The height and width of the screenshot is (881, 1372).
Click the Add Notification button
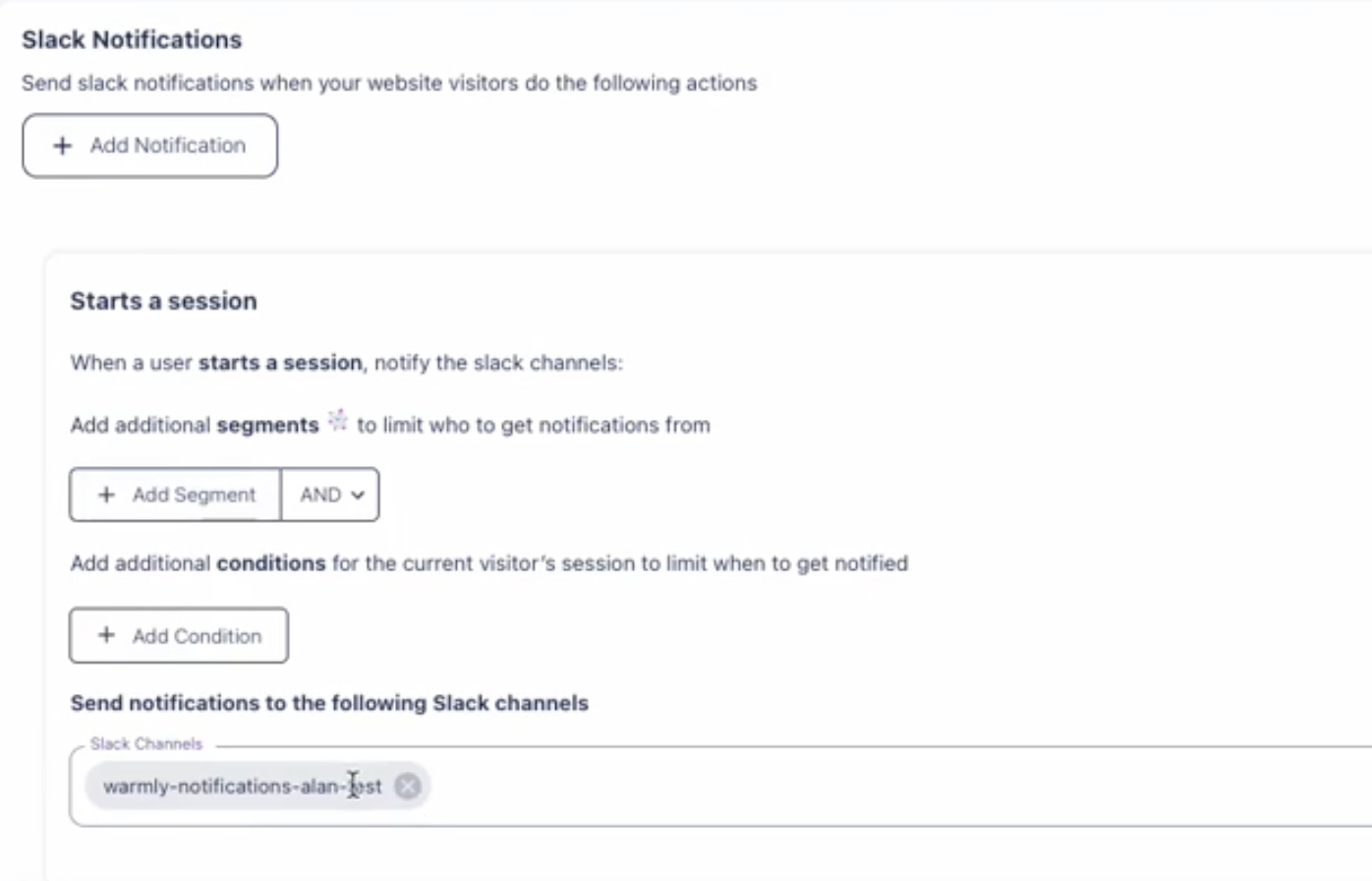point(149,145)
